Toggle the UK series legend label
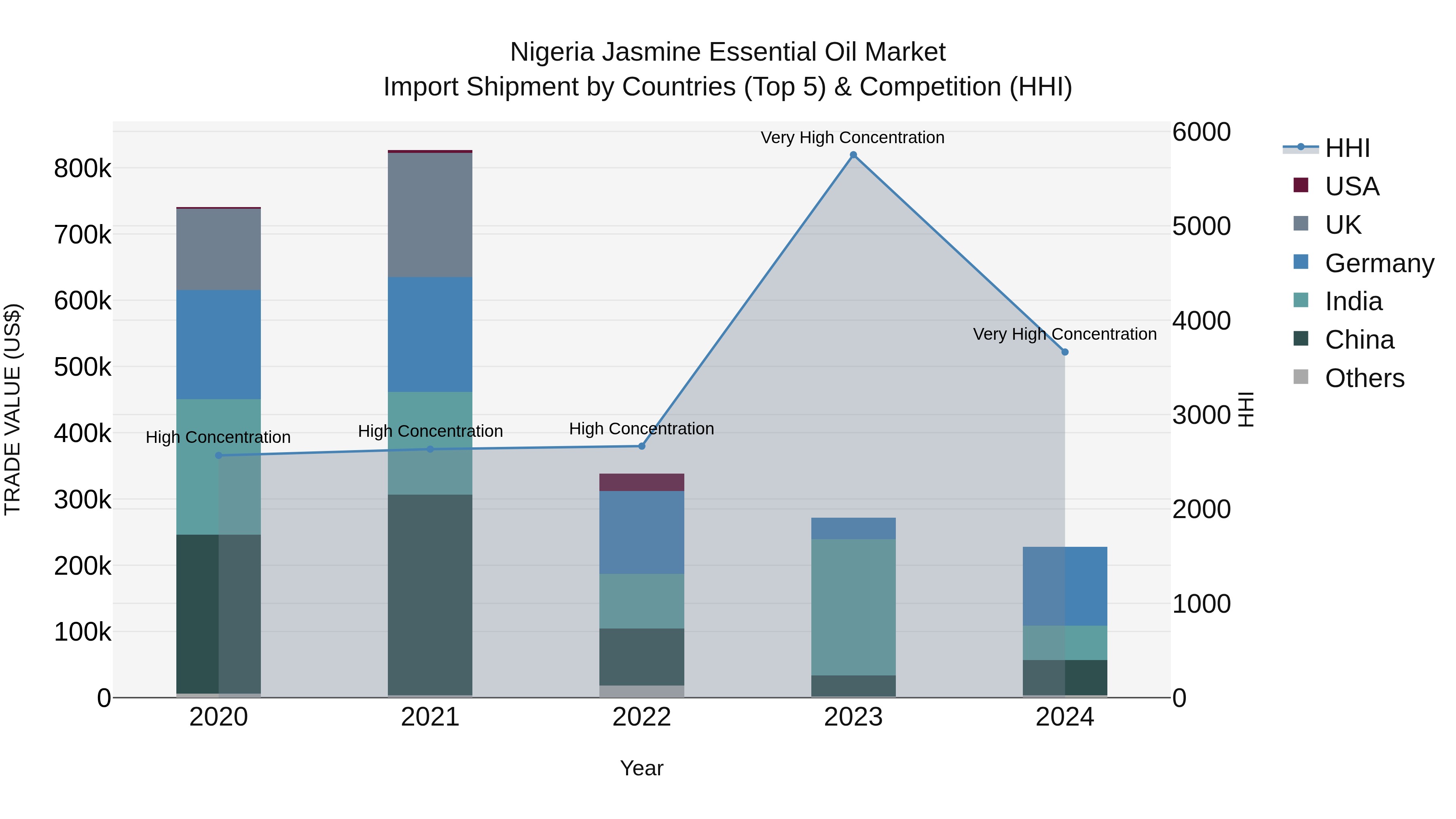This screenshot has width=1456, height=819. coord(1343,225)
